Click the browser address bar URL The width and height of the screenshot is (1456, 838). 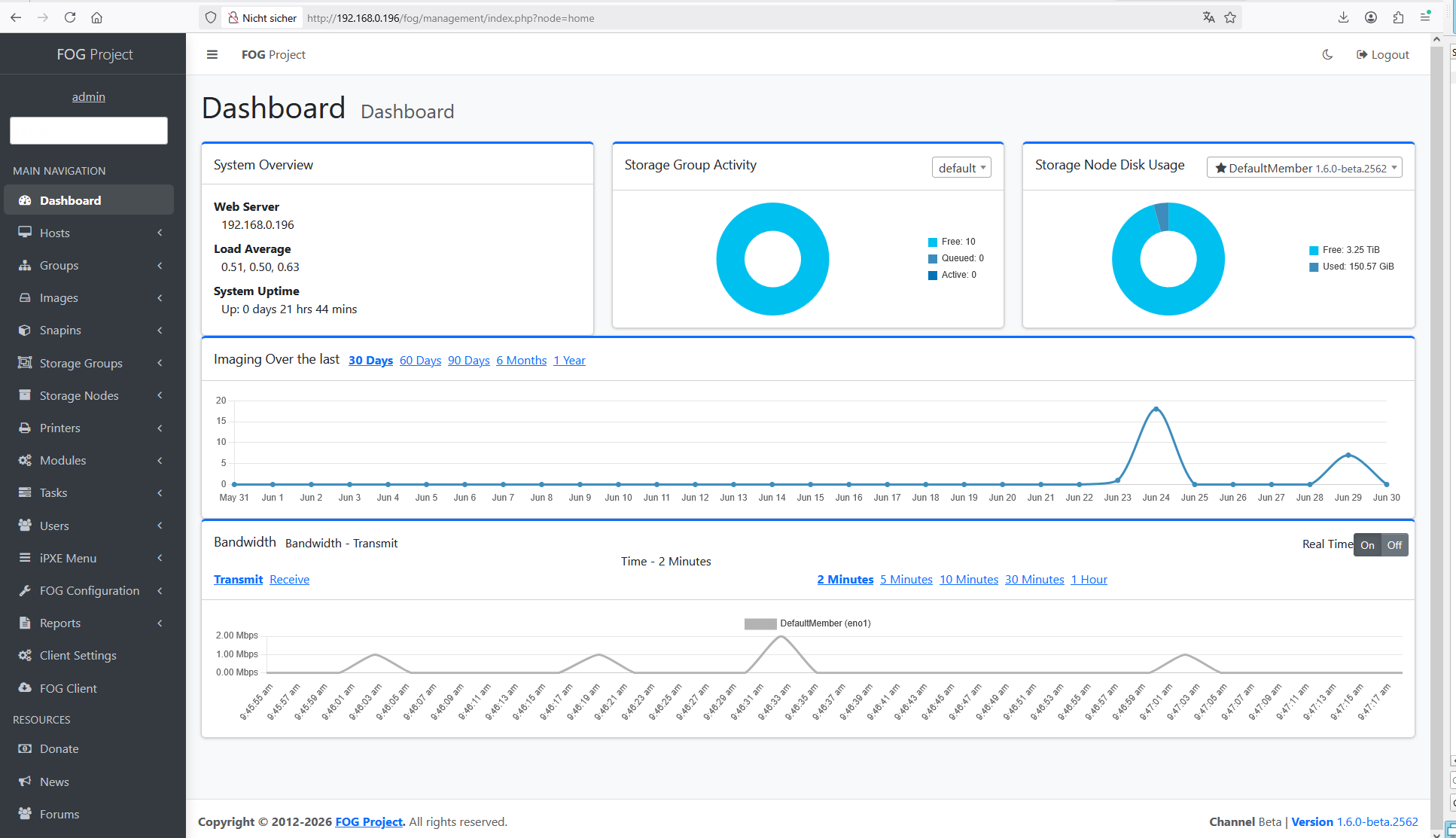coord(450,18)
